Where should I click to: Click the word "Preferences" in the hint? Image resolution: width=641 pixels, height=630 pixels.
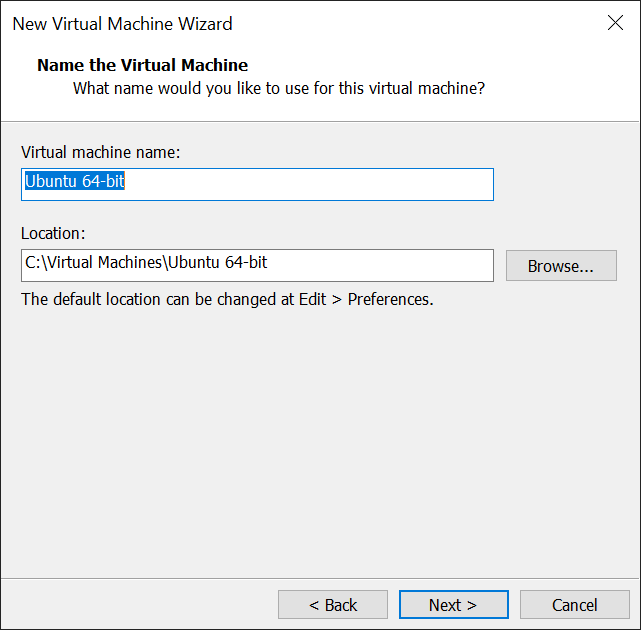click(x=390, y=299)
